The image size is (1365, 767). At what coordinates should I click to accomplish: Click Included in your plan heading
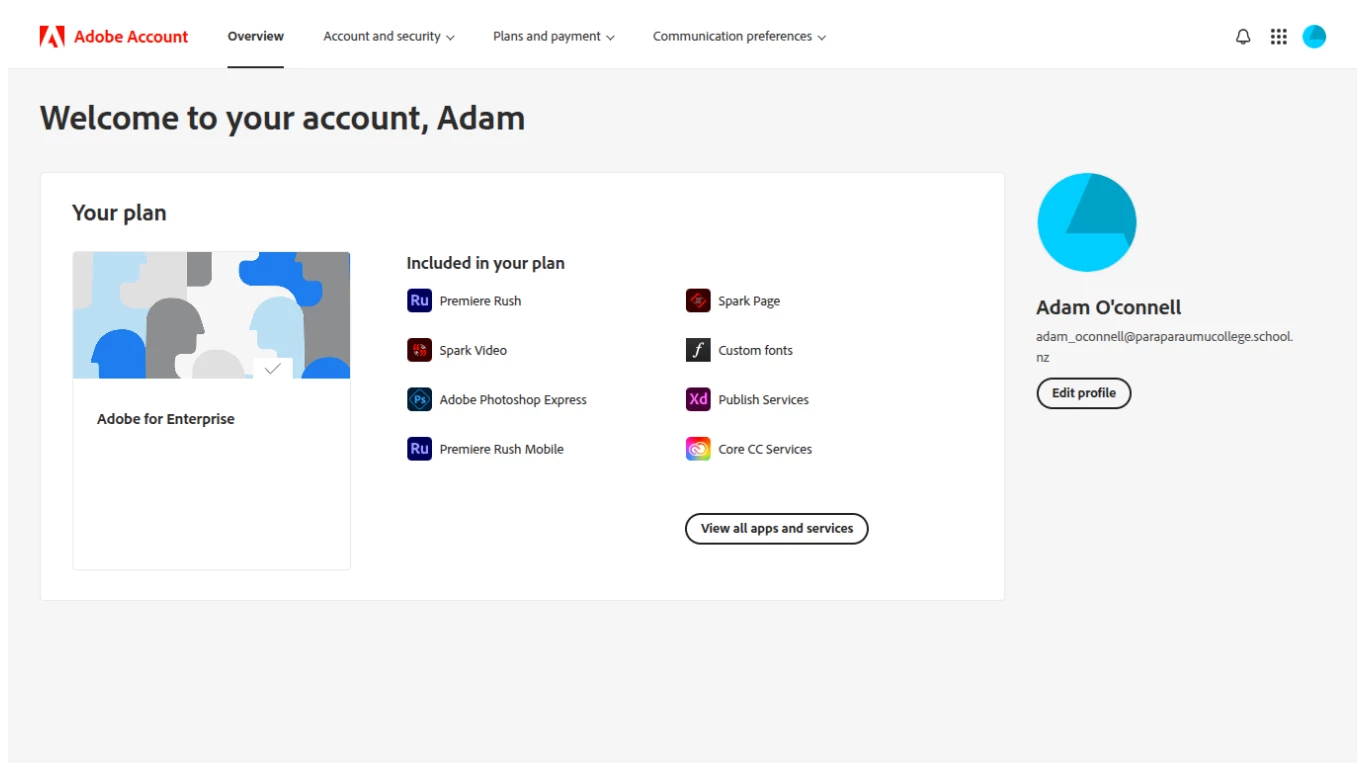(485, 263)
